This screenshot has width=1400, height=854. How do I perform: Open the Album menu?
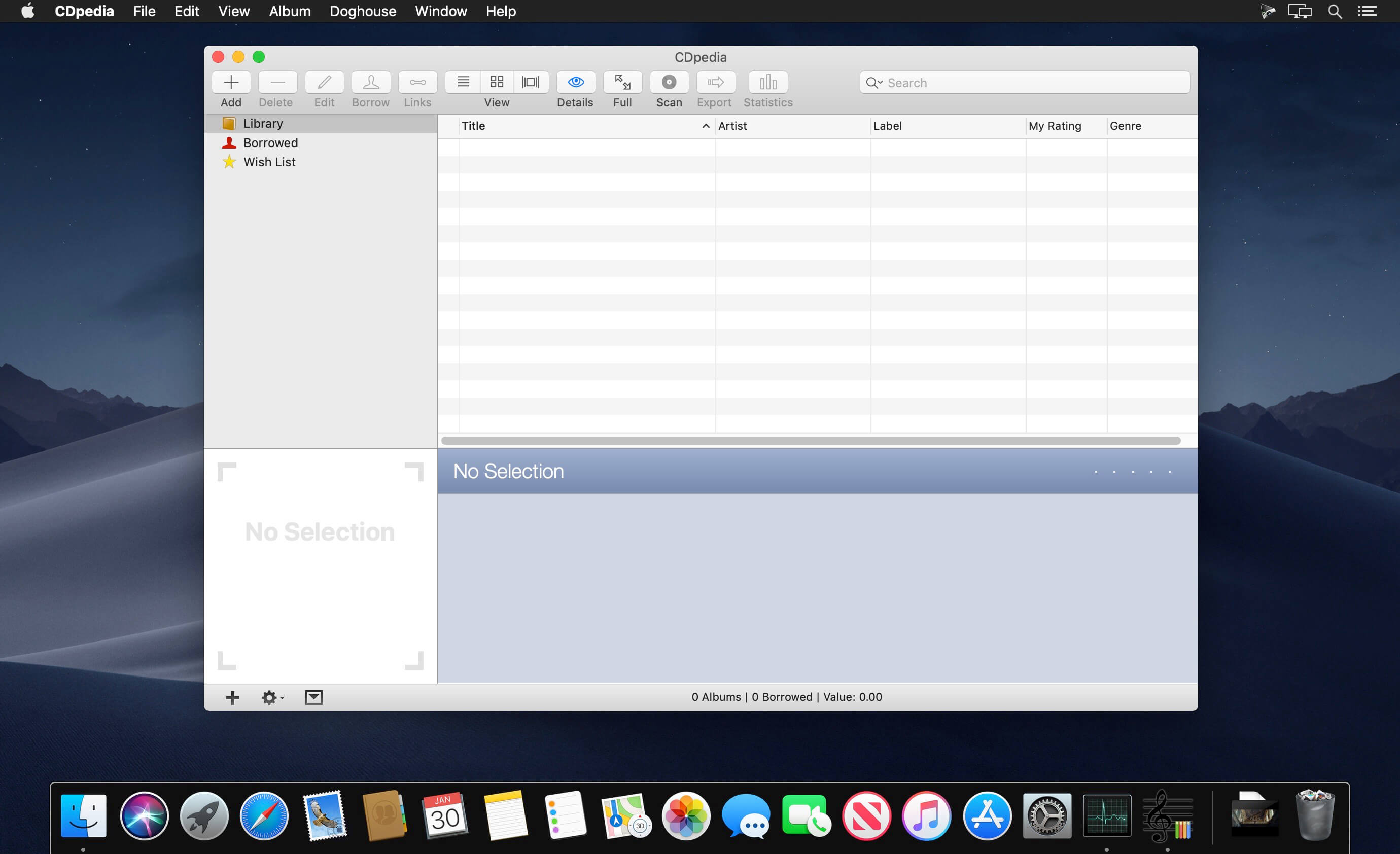tap(290, 11)
